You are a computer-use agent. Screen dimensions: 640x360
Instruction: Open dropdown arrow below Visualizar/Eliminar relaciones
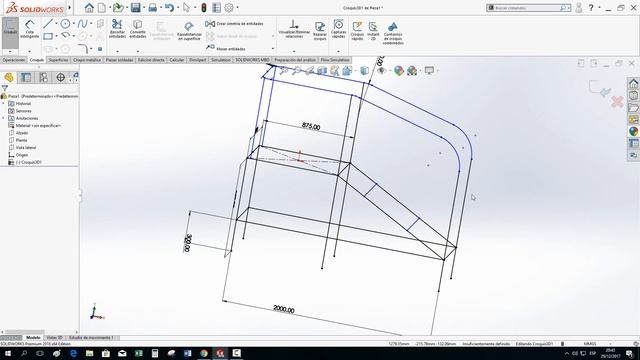click(x=294, y=51)
